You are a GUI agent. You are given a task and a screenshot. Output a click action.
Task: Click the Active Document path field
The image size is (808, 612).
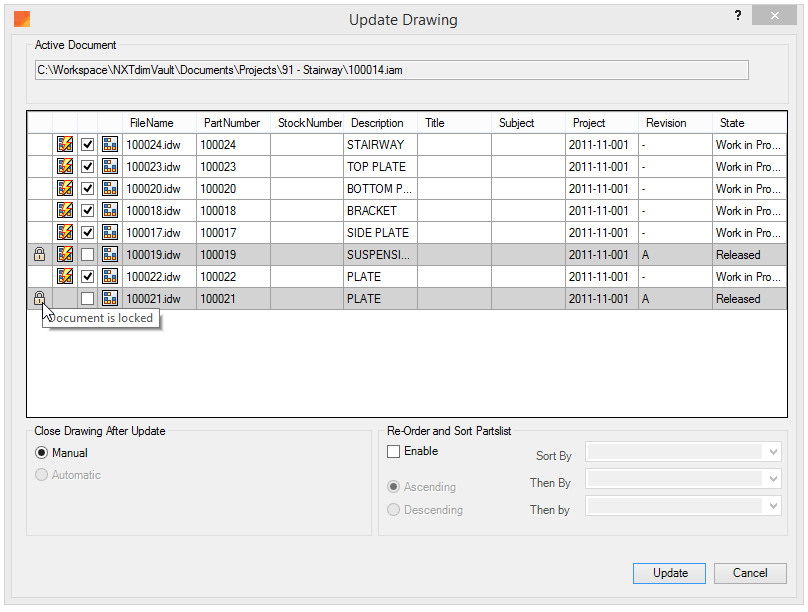[391, 70]
